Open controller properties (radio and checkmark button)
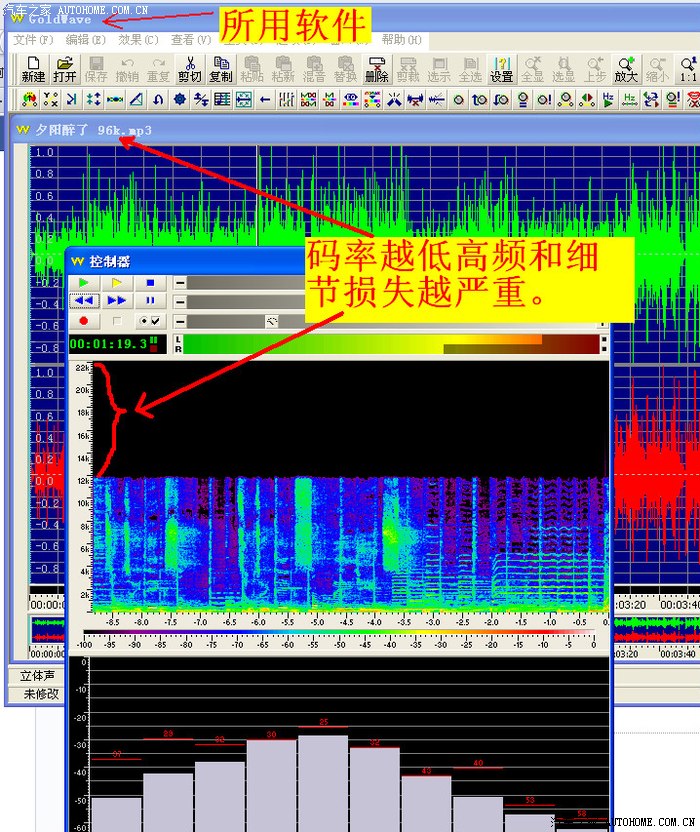Viewport: 700px width, 832px height. [150, 321]
